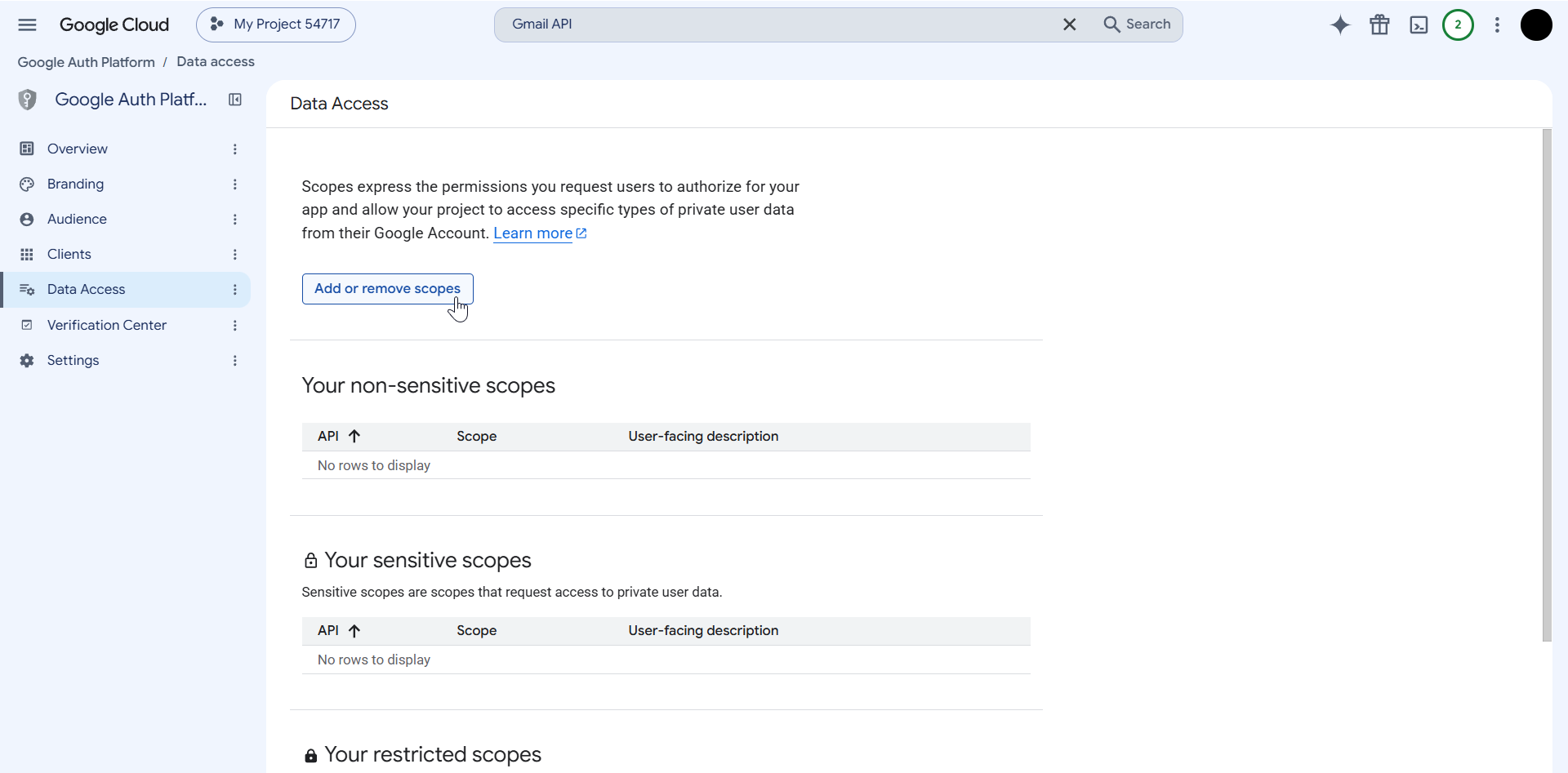Open the account avatar menu
This screenshot has height=773, width=1568.
(x=1536, y=24)
